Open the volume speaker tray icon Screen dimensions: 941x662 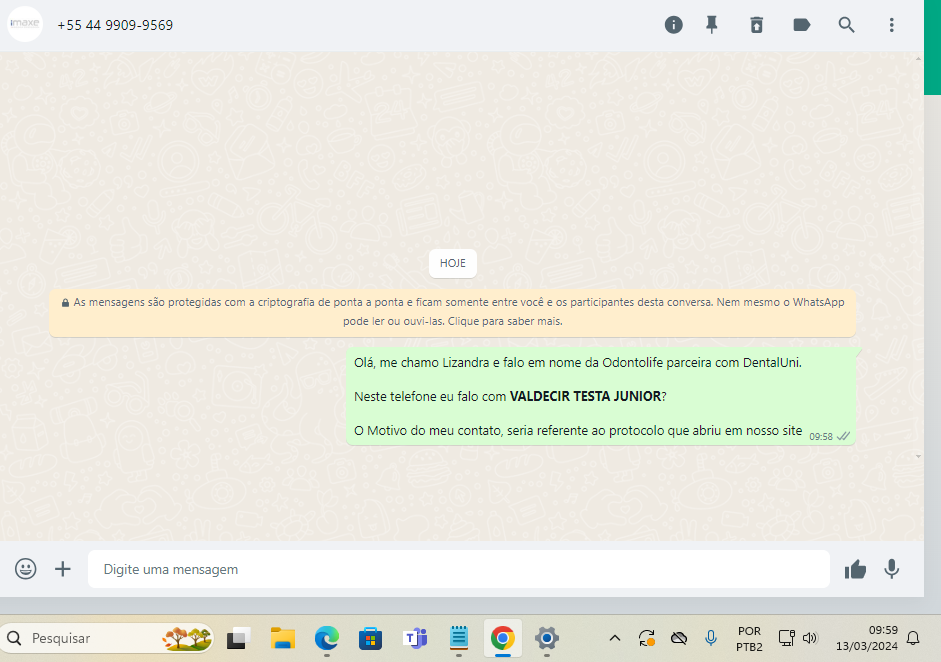[810, 638]
